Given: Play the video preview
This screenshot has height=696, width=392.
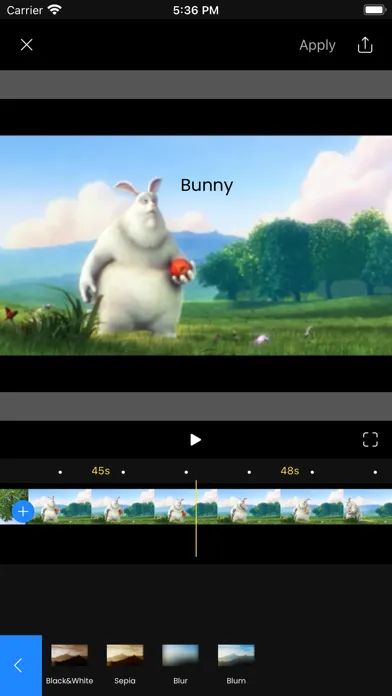Looking at the screenshot, I should tap(195, 439).
